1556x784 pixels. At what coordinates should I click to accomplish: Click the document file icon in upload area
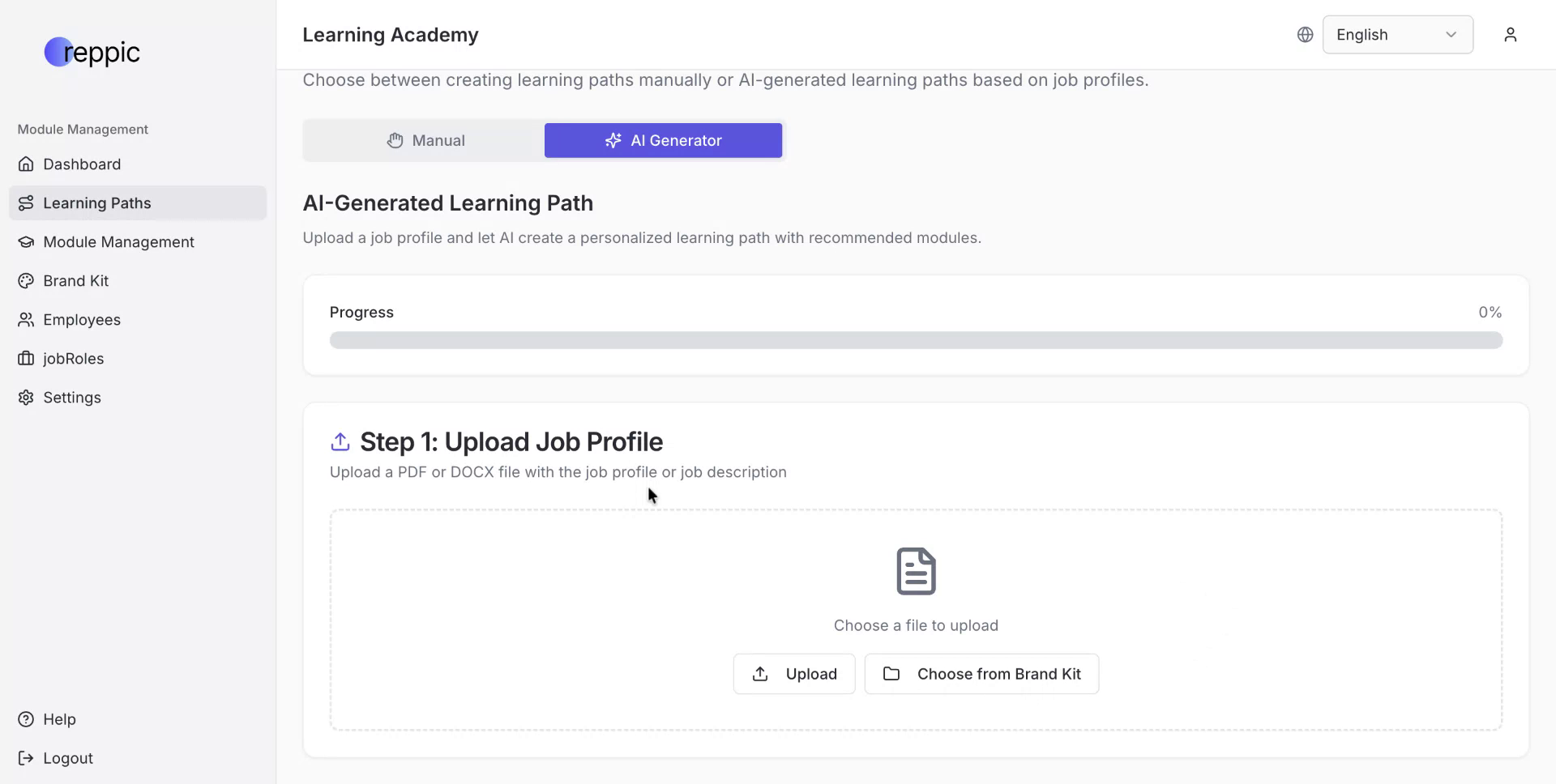(x=916, y=571)
